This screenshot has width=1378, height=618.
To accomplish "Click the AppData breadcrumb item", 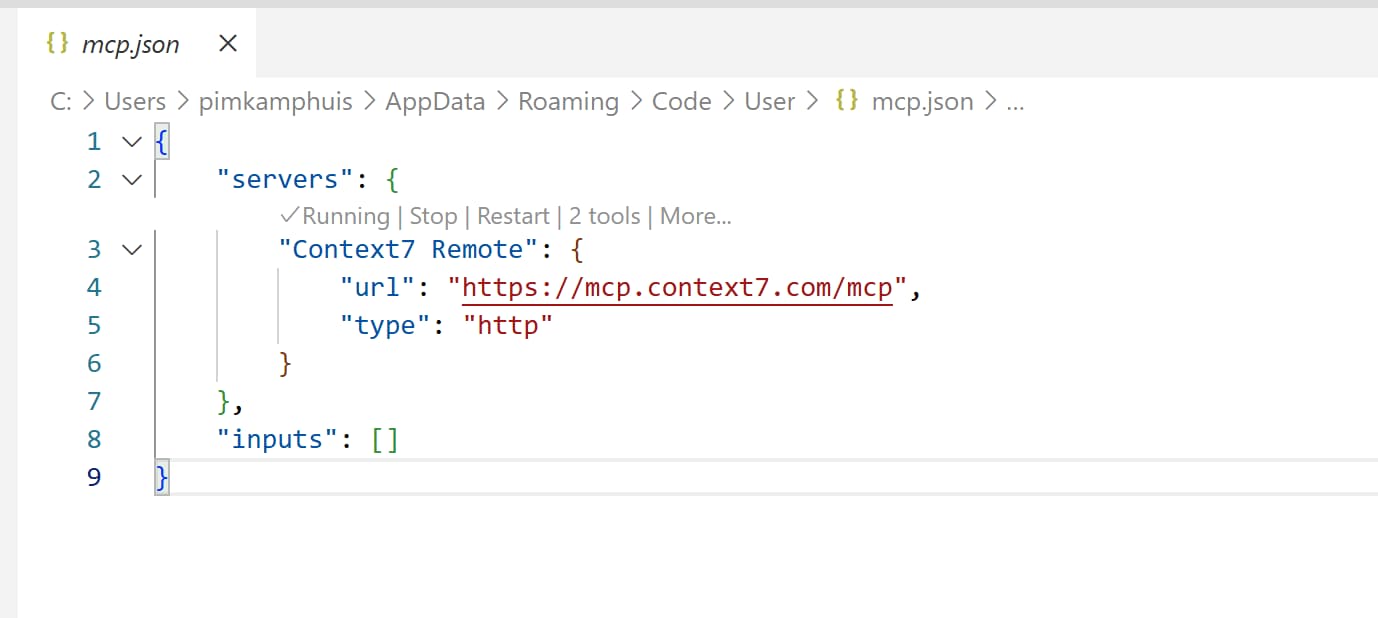I will coord(435,101).
